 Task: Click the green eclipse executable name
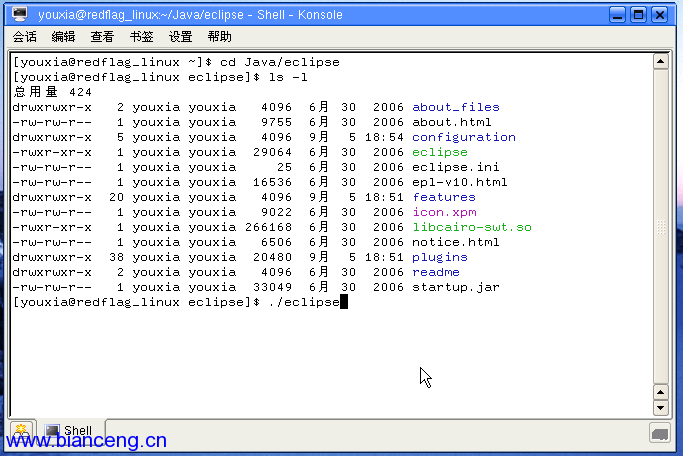point(440,152)
